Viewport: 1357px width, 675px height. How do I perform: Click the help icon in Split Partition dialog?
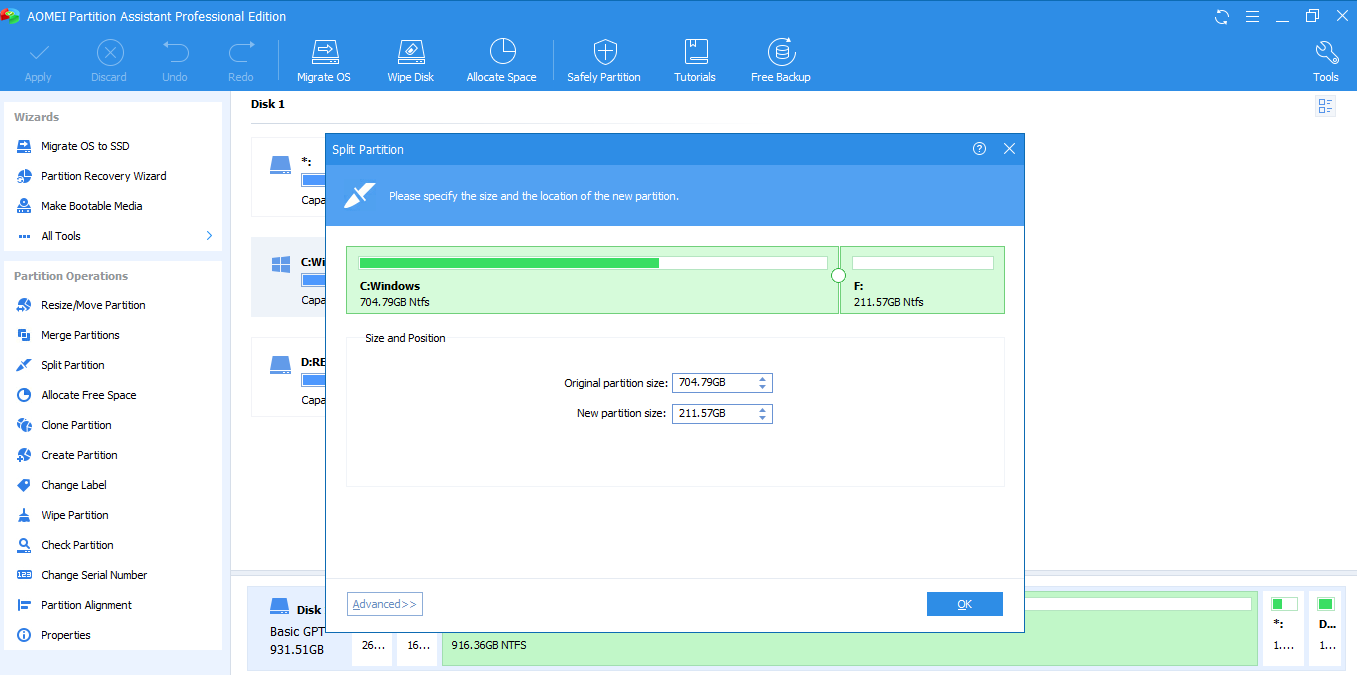click(979, 149)
